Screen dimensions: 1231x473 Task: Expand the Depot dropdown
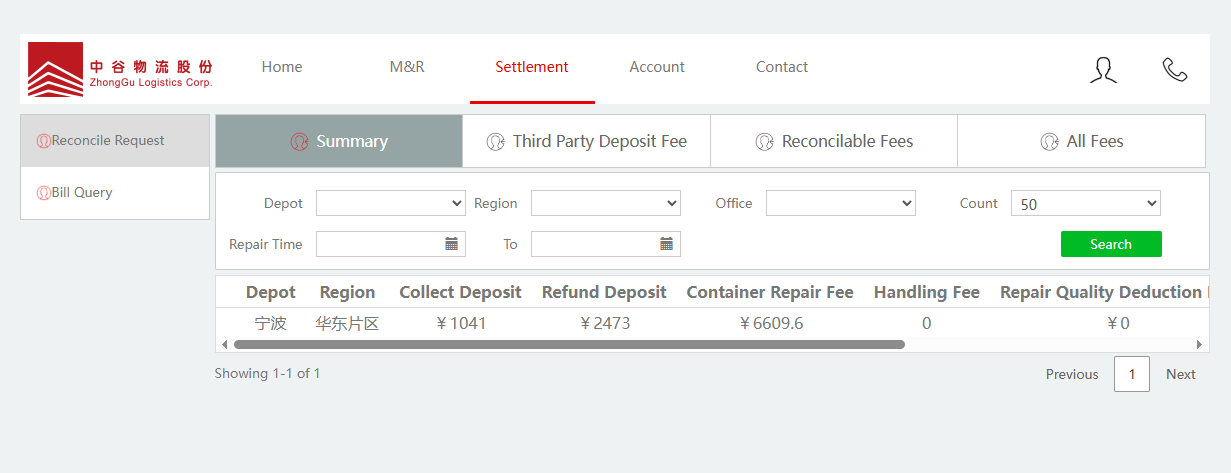click(390, 203)
